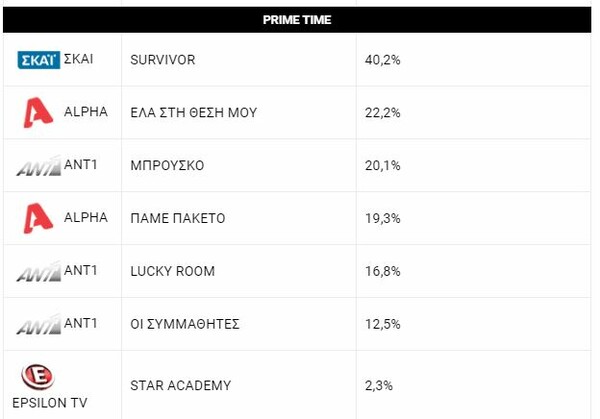This screenshot has height=419, width=600.
Task: Click the ALPHA logo beside ΕΛΑ ΣΤΗ ΘΕΣΗ ΜΟΥ
Action: pos(39,112)
